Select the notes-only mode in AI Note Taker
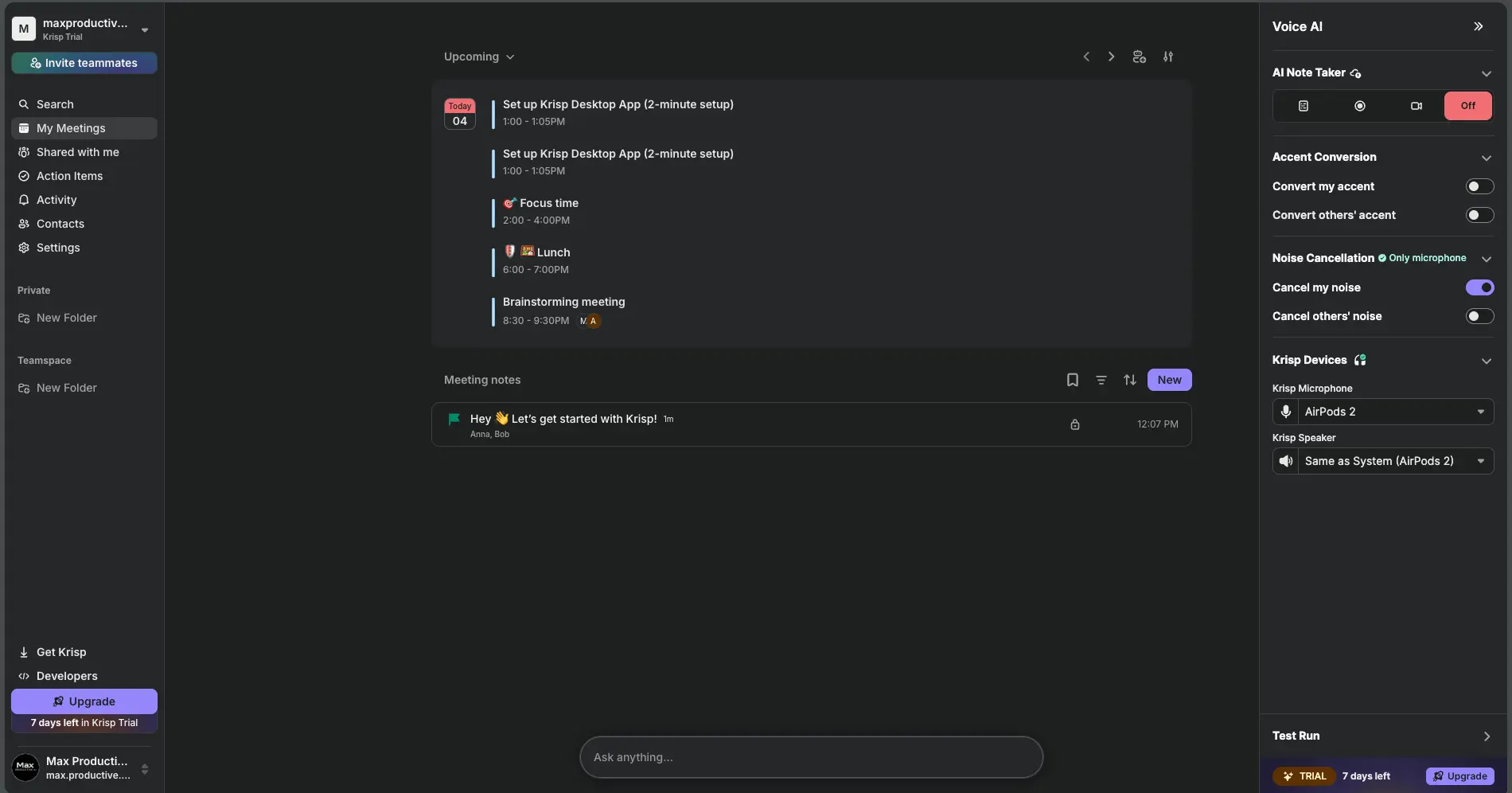This screenshot has height=793, width=1512. (1304, 106)
